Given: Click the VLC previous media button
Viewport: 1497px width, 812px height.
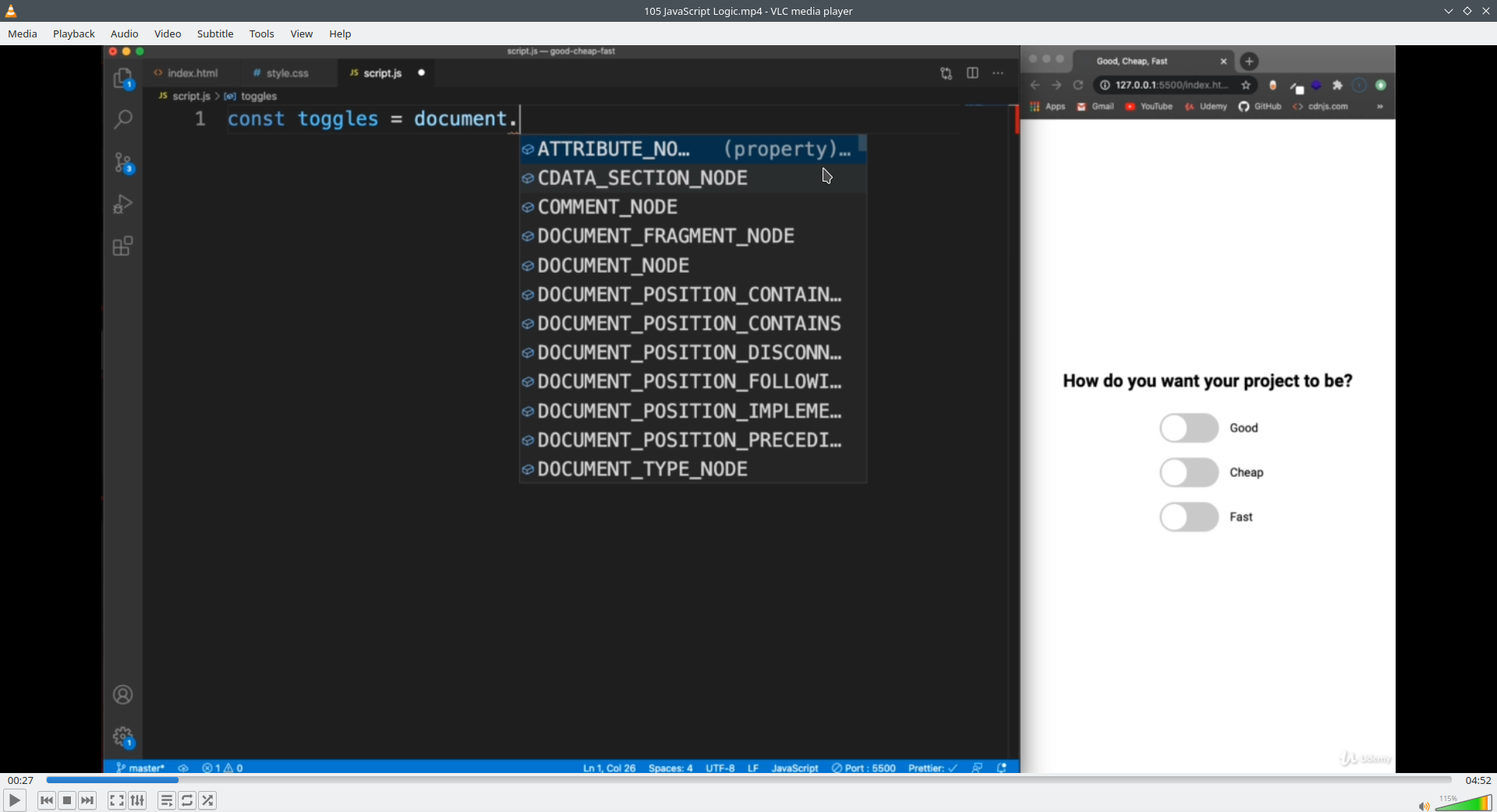Looking at the screenshot, I should coord(47,800).
